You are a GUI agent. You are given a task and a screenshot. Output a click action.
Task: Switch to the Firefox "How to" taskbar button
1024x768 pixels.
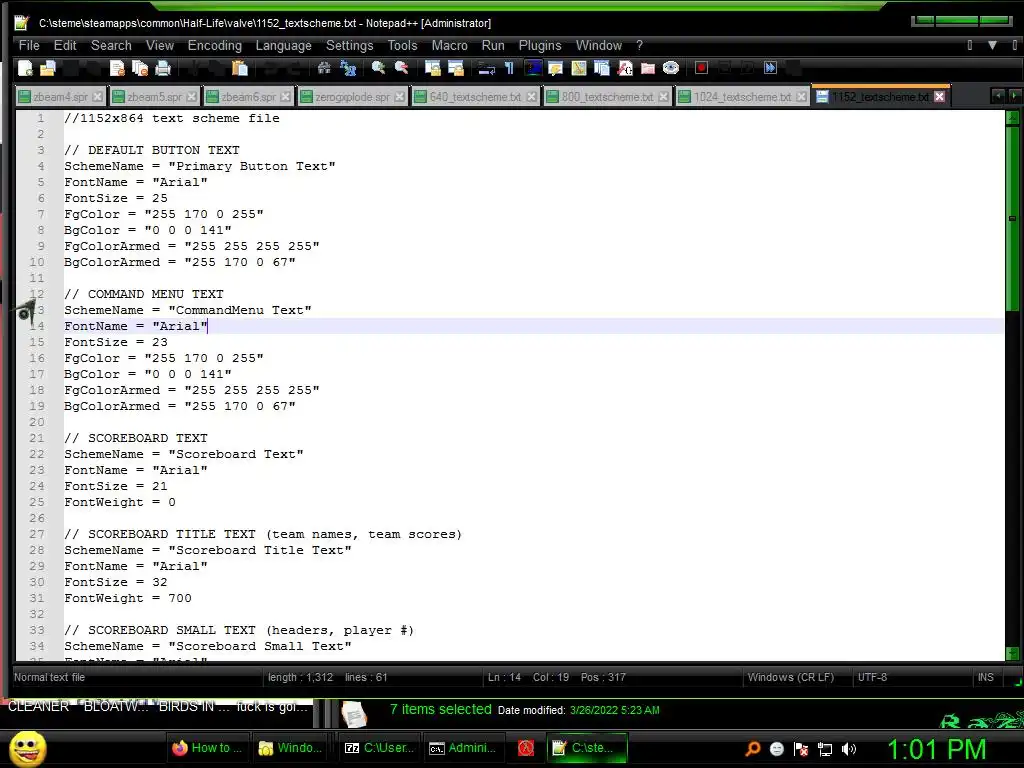[206, 748]
